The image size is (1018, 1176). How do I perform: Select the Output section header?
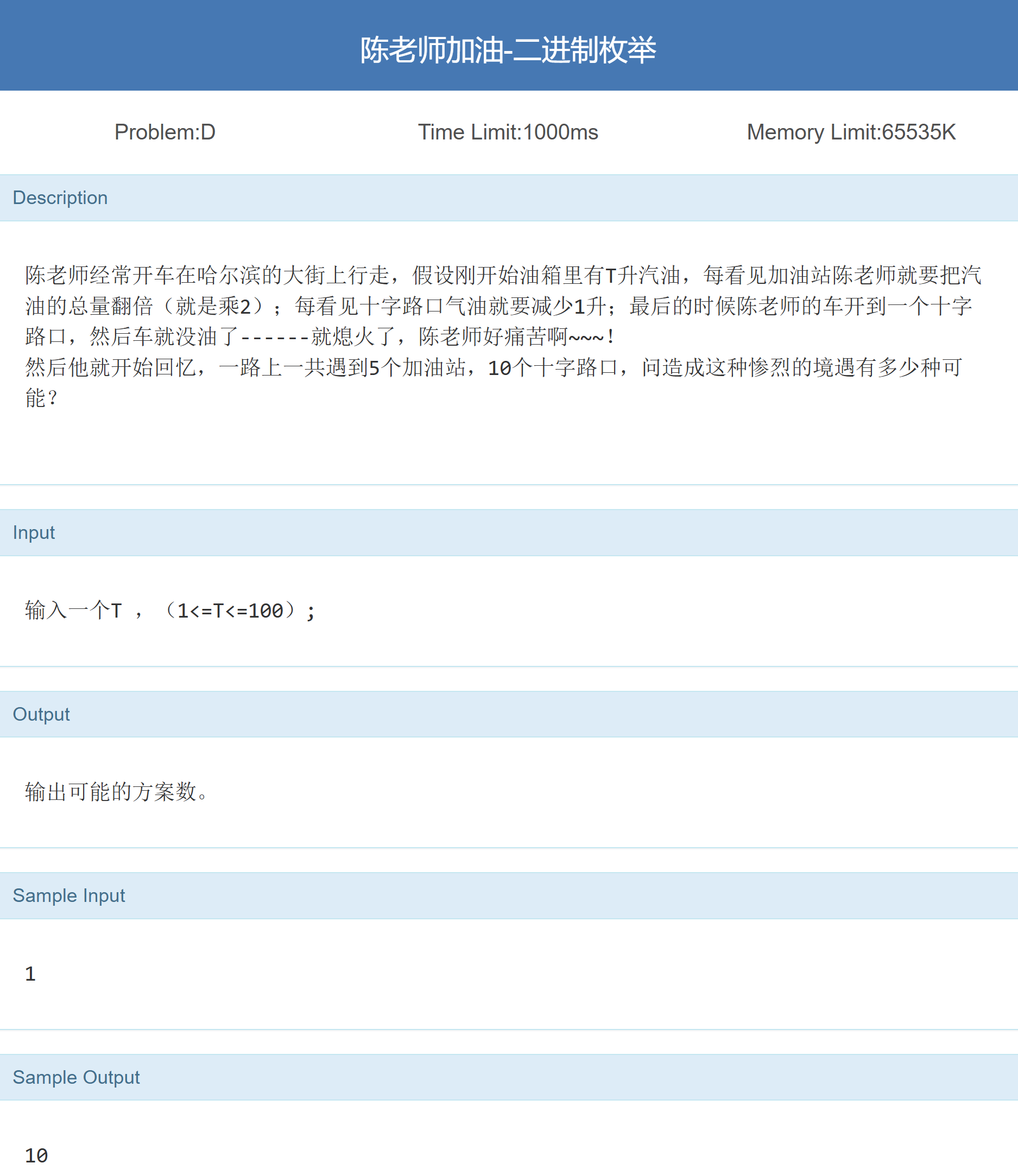point(41,714)
